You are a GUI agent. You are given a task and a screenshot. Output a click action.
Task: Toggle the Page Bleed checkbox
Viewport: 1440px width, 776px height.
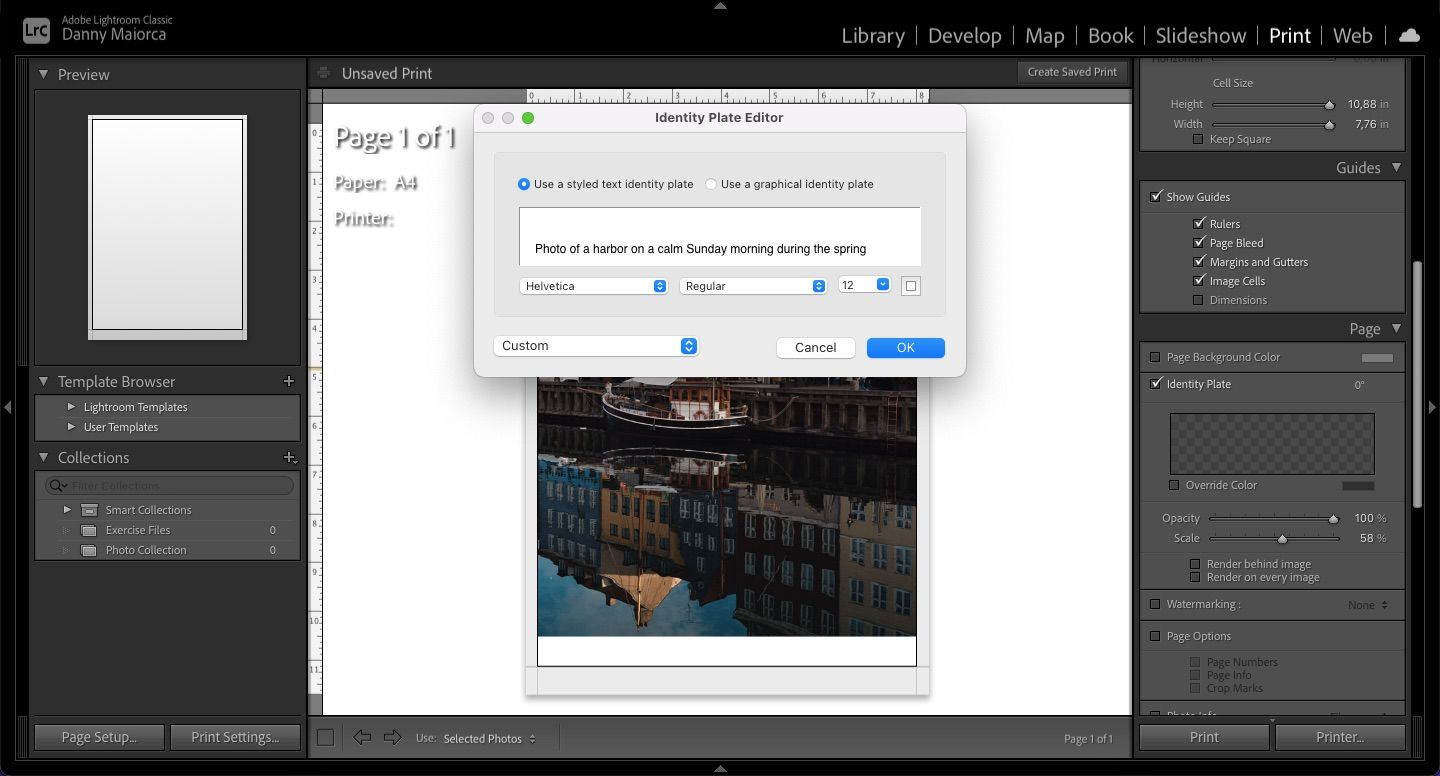coord(1199,242)
